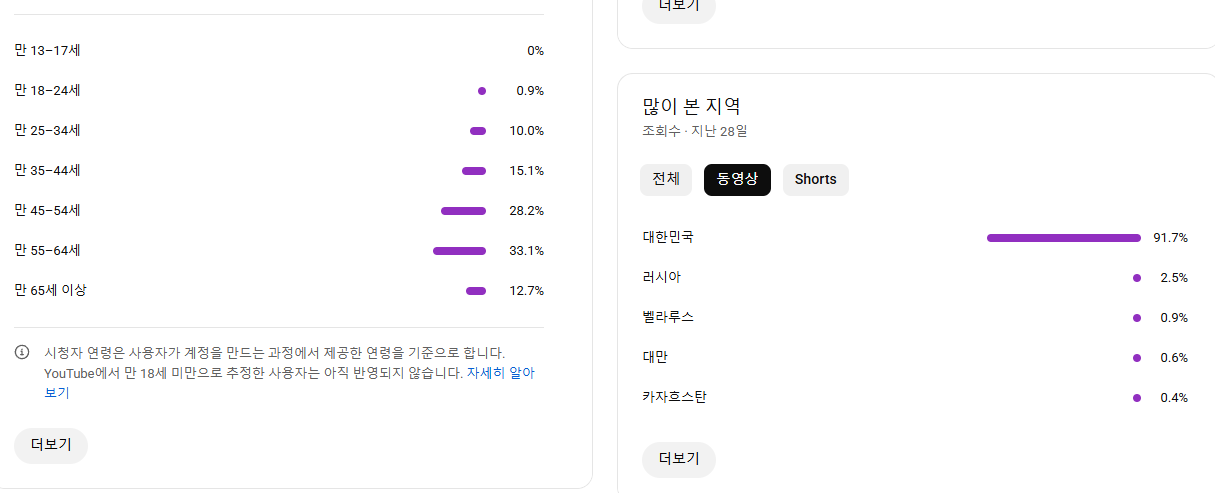Click the 만 35–44세 age label
The width and height of the screenshot is (1215, 493).
(48, 170)
